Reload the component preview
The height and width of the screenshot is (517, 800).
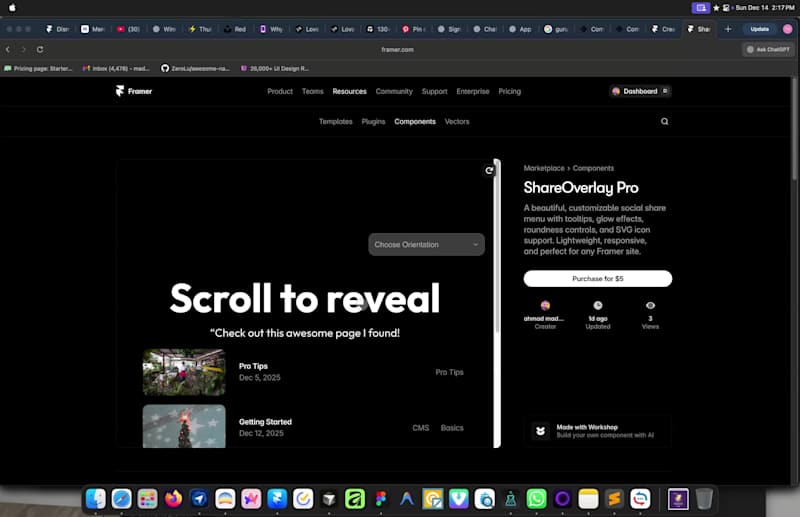pos(489,170)
